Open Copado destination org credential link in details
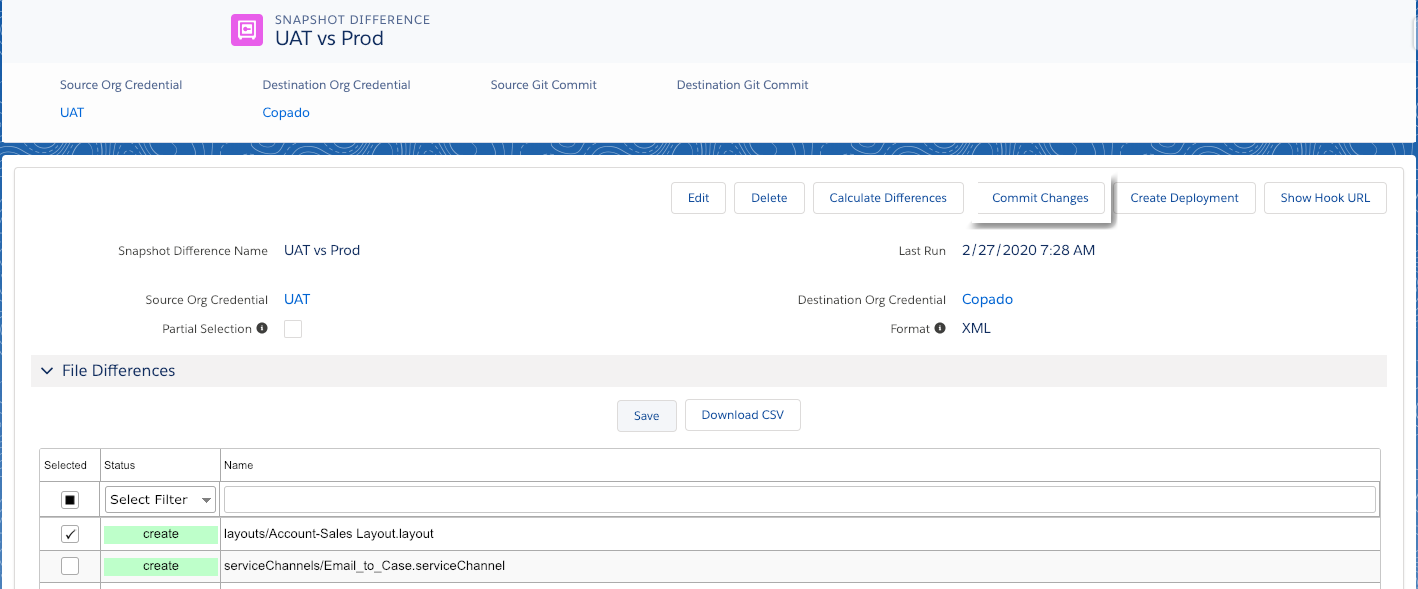 point(987,299)
